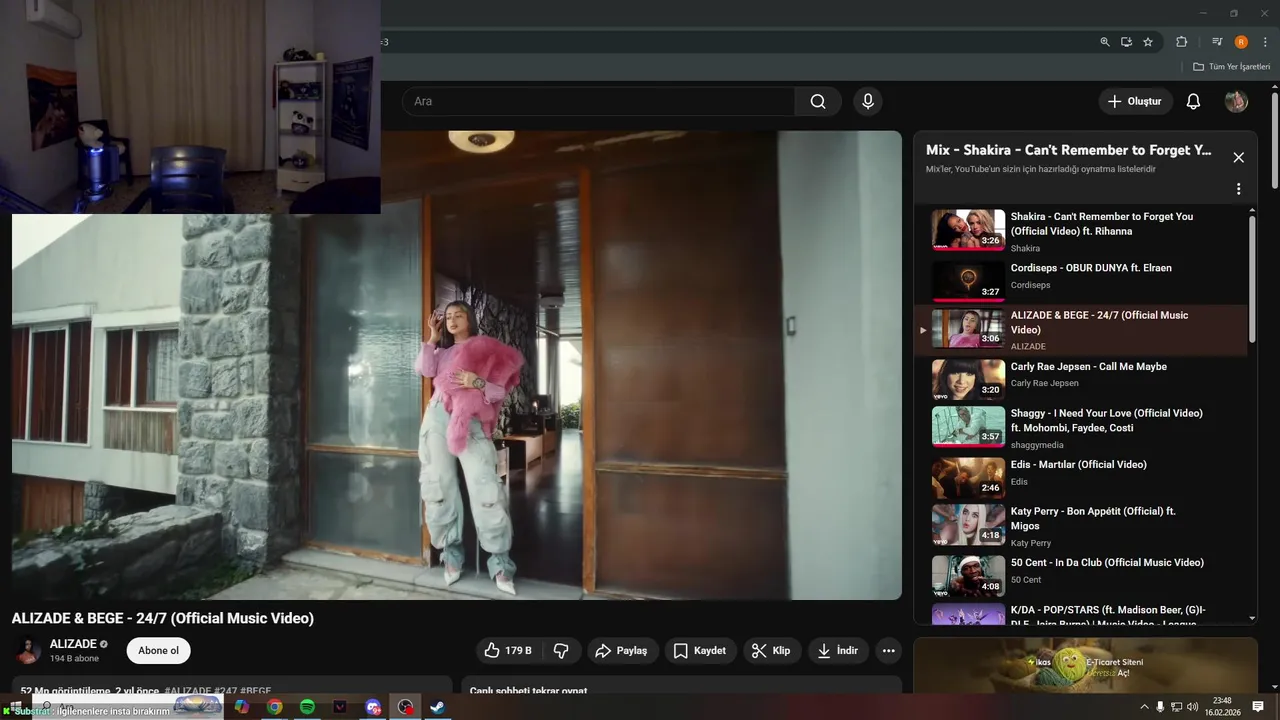Click the Paylaş share button
The height and width of the screenshot is (720, 1280).
621,651
